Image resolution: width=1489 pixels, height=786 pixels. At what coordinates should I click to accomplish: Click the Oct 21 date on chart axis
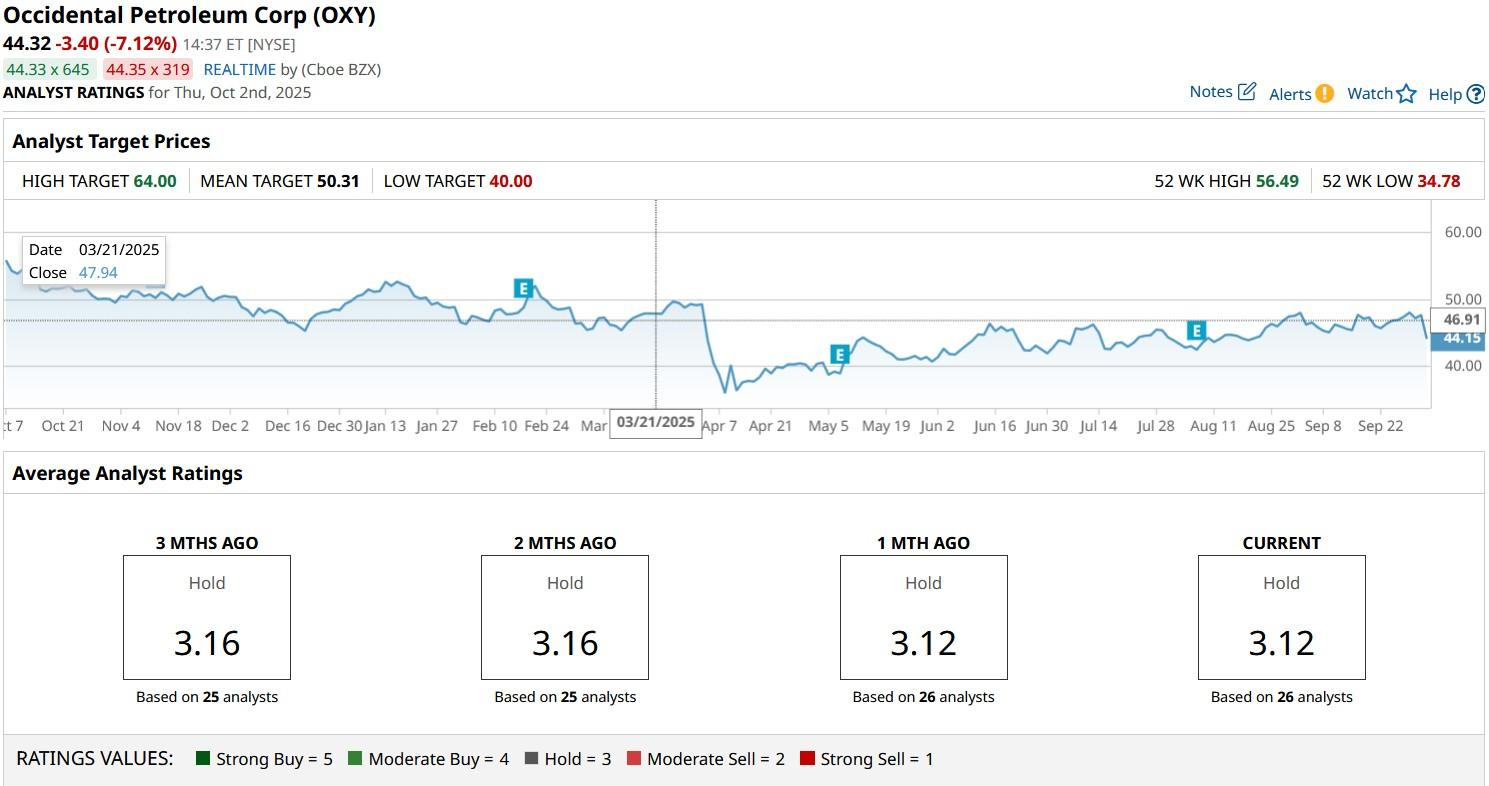tap(62, 426)
